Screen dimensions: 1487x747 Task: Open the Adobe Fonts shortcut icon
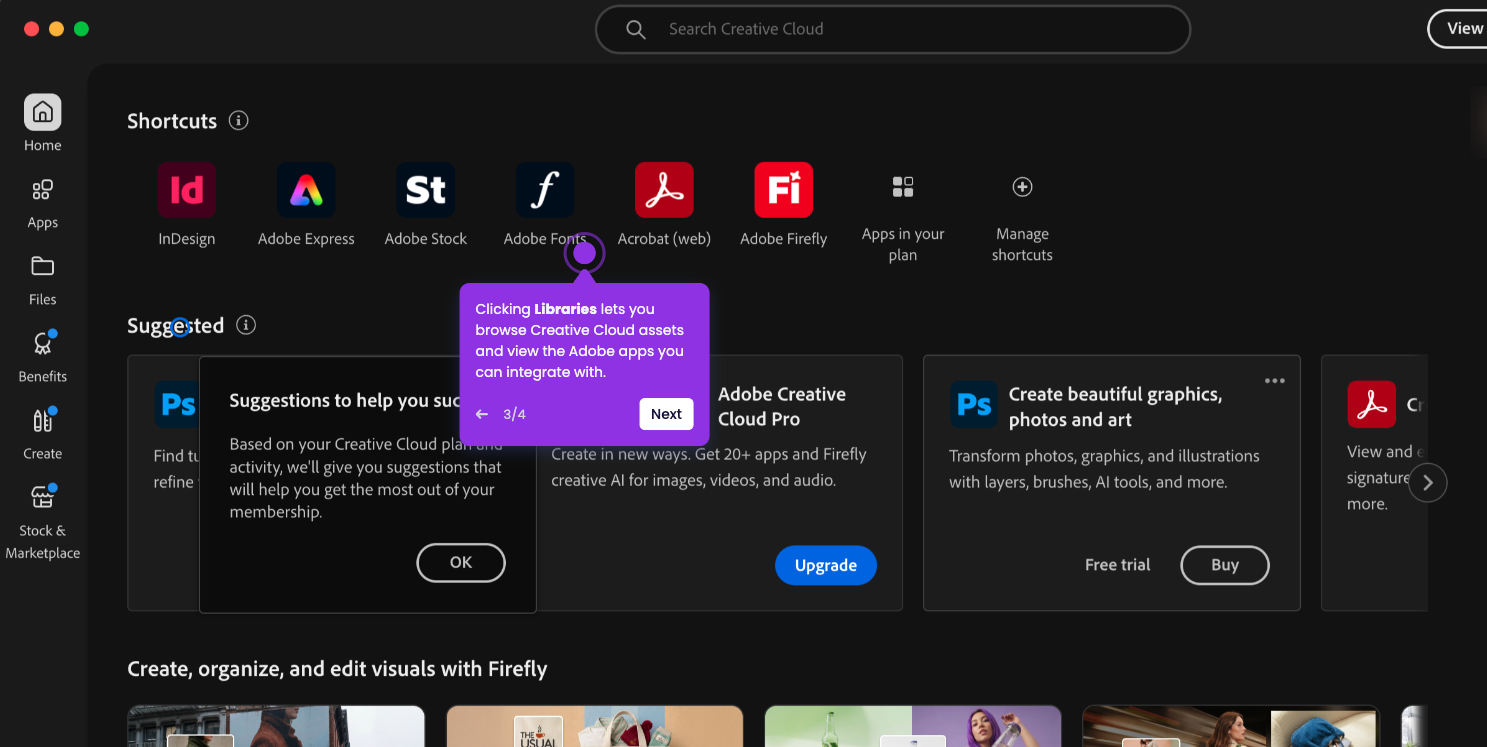tap(545, 190)
